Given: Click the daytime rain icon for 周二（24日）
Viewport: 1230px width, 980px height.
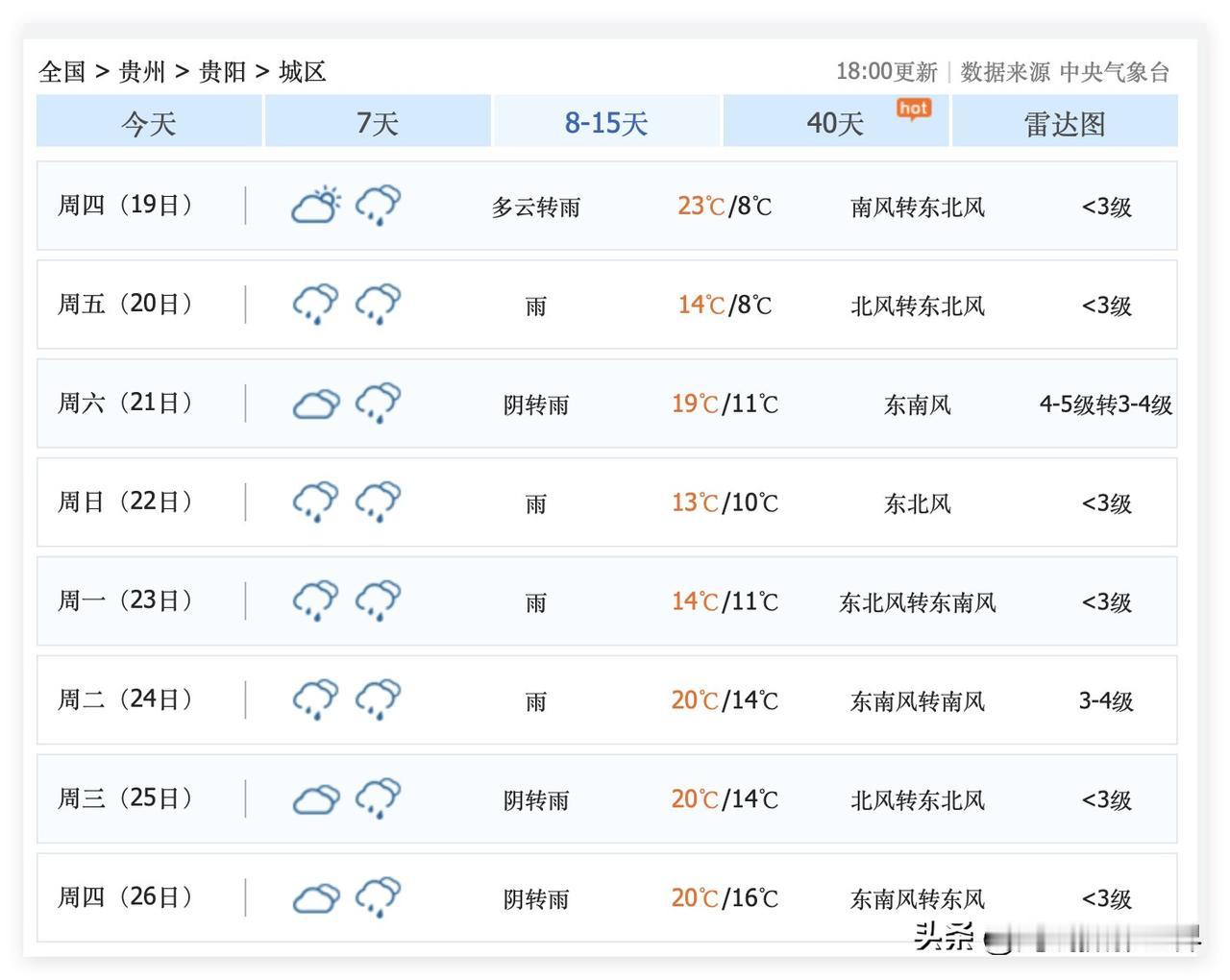Looking at the screenshot, I should coord(316,699).
